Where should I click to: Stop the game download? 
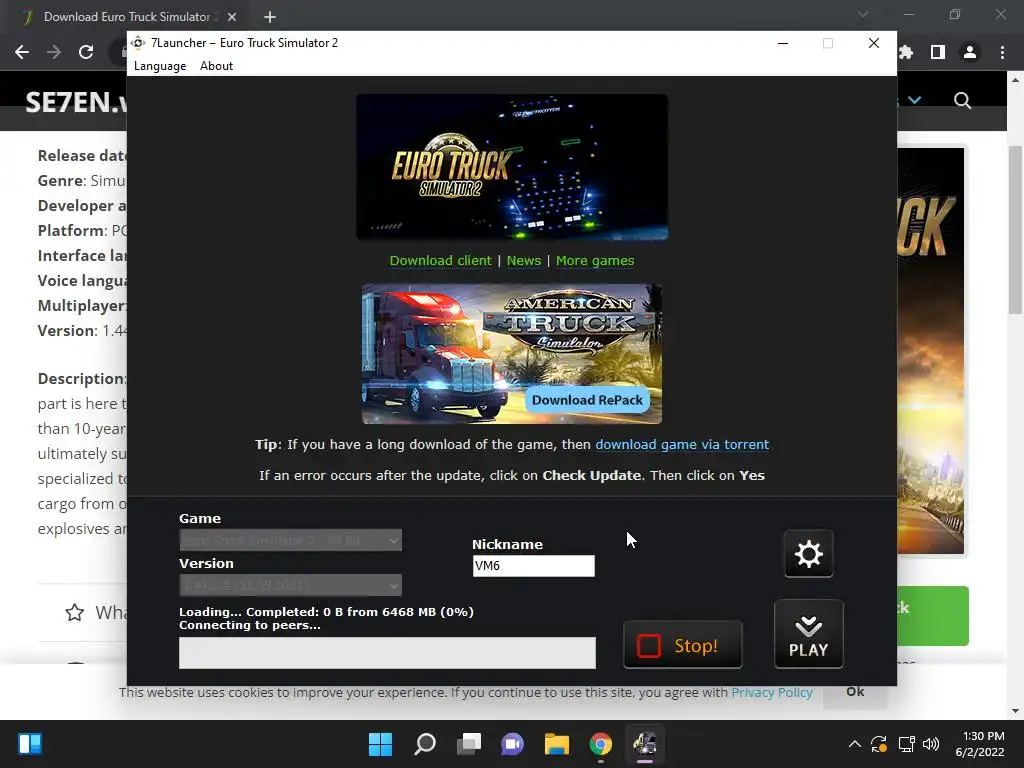pyautogui.click(x=682, y=645)
